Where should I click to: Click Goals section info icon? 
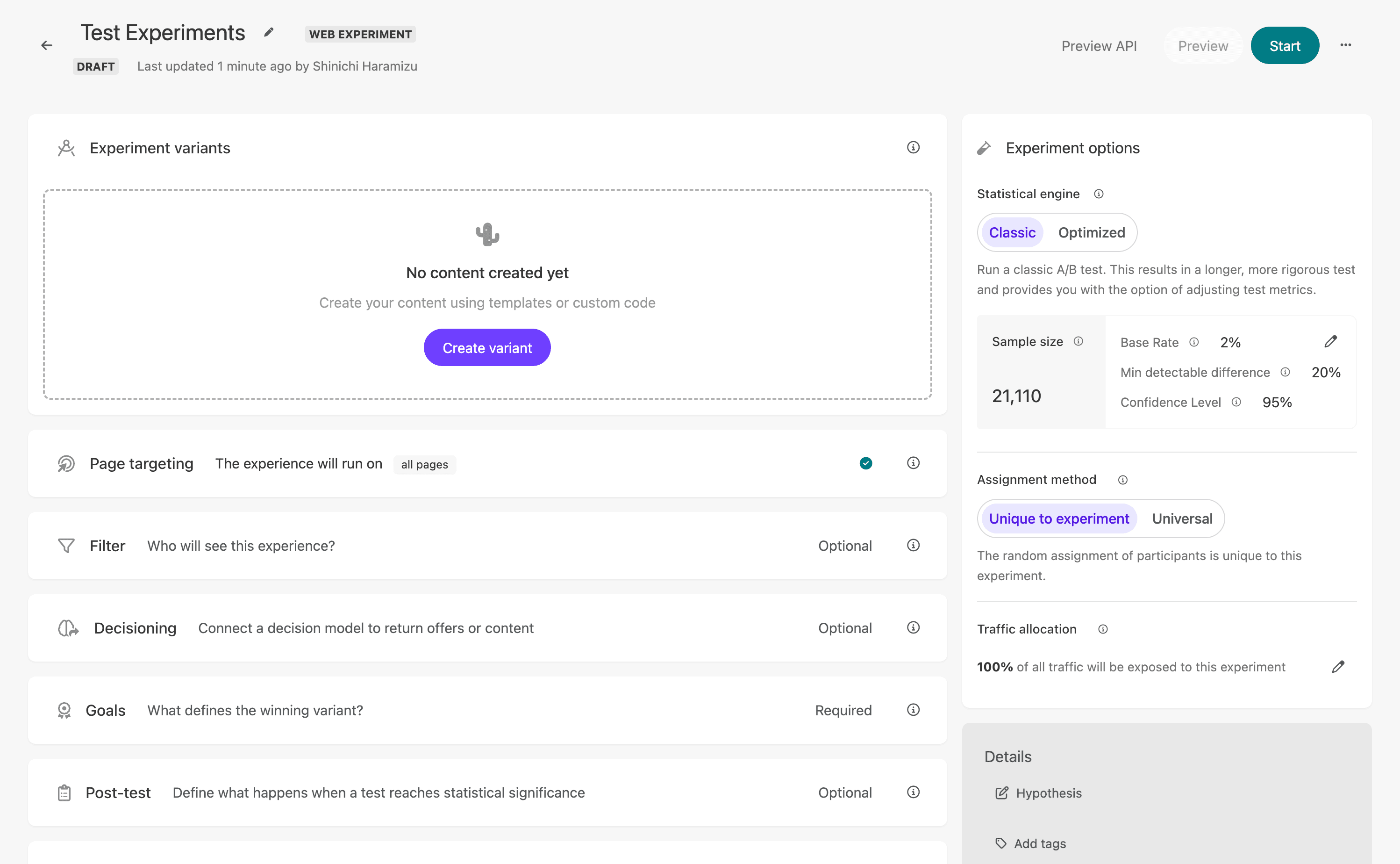[x=913, y=710]
